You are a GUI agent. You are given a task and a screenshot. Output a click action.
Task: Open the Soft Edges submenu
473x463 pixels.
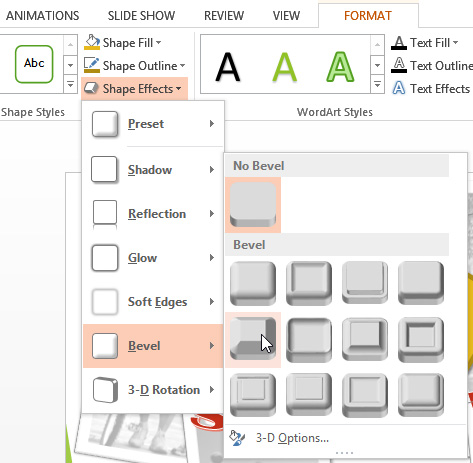[x=153, y=302]
